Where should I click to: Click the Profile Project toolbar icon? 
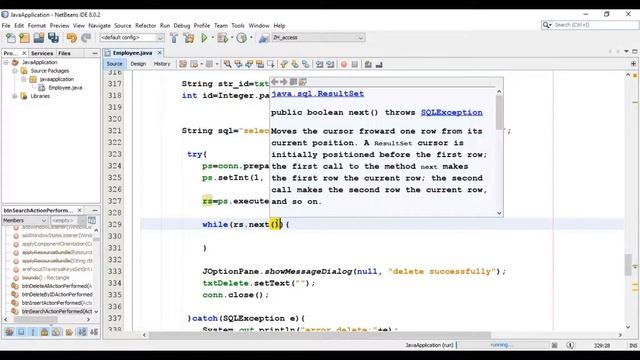242,38
